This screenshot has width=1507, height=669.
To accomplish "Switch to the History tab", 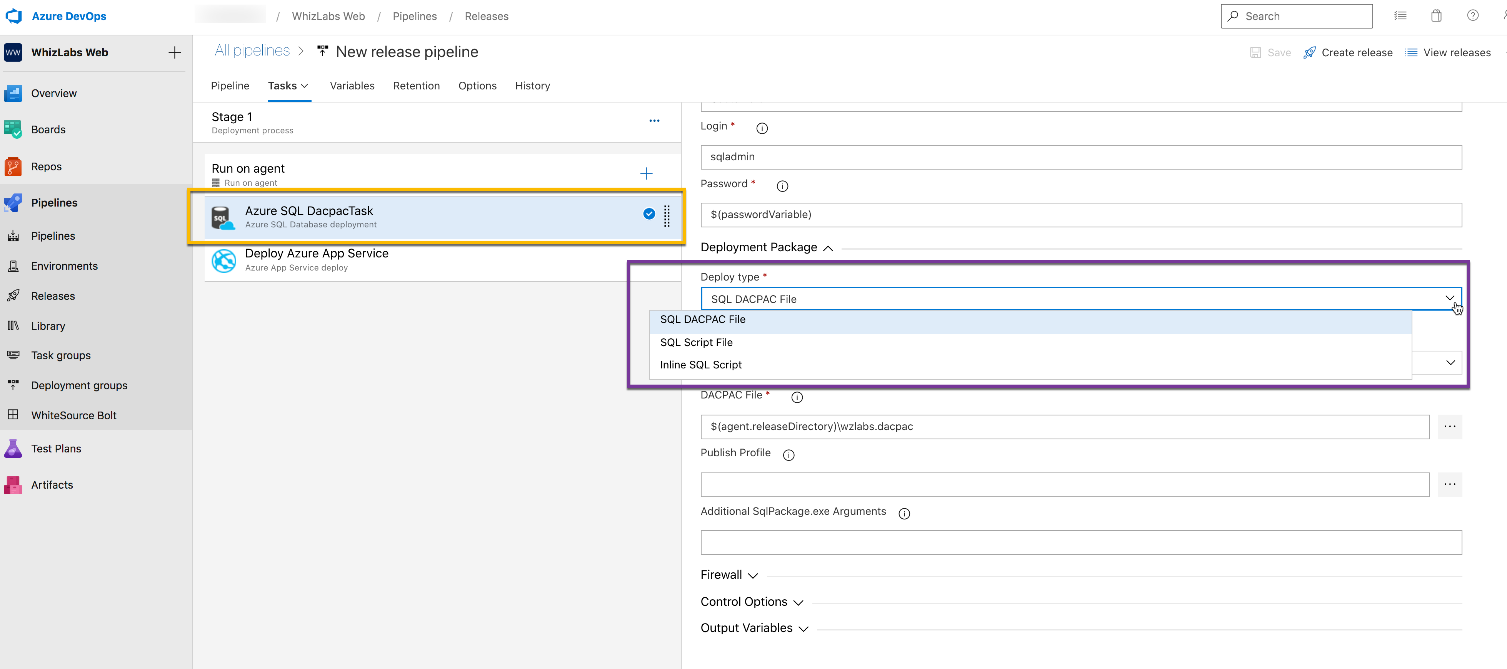I will coord(532,86).
